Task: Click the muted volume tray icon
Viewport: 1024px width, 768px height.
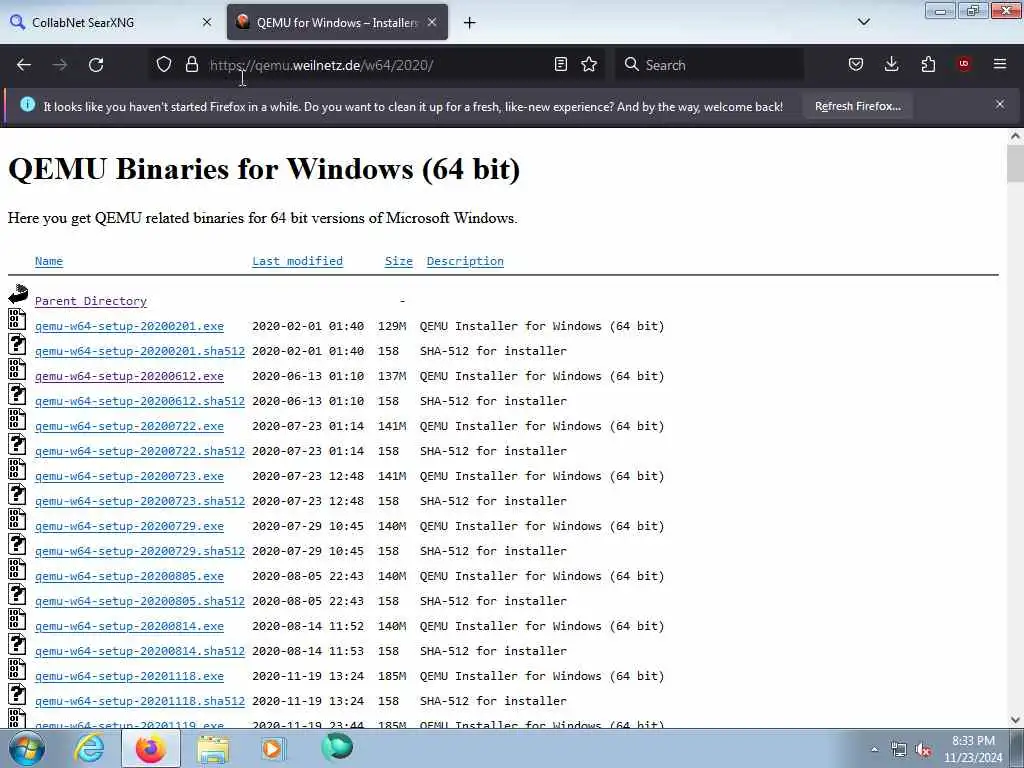Action: [924, 750]
